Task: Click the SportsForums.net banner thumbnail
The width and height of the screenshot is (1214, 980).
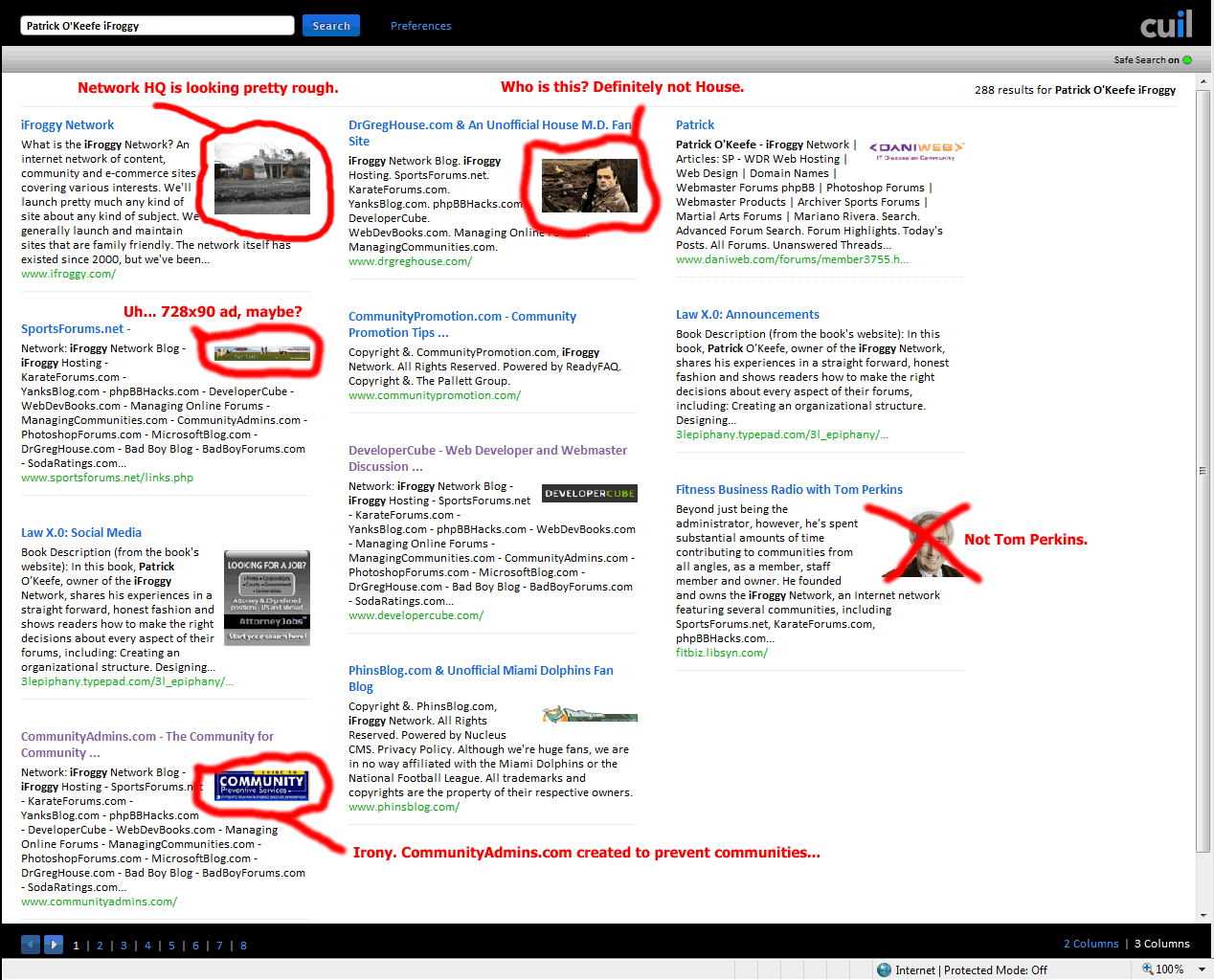Action: pos(262,354)
